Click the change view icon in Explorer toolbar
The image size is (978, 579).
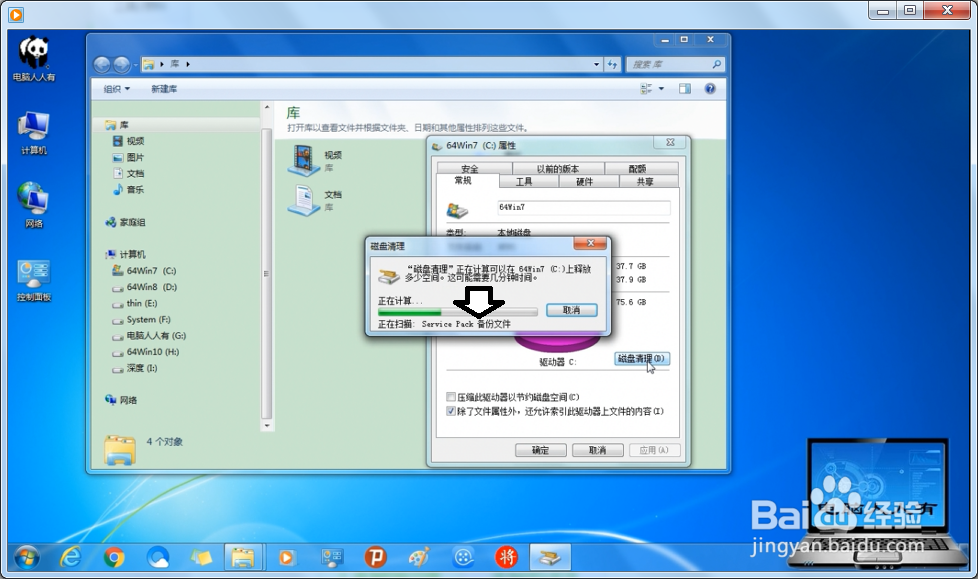click(x=646, y=89)
